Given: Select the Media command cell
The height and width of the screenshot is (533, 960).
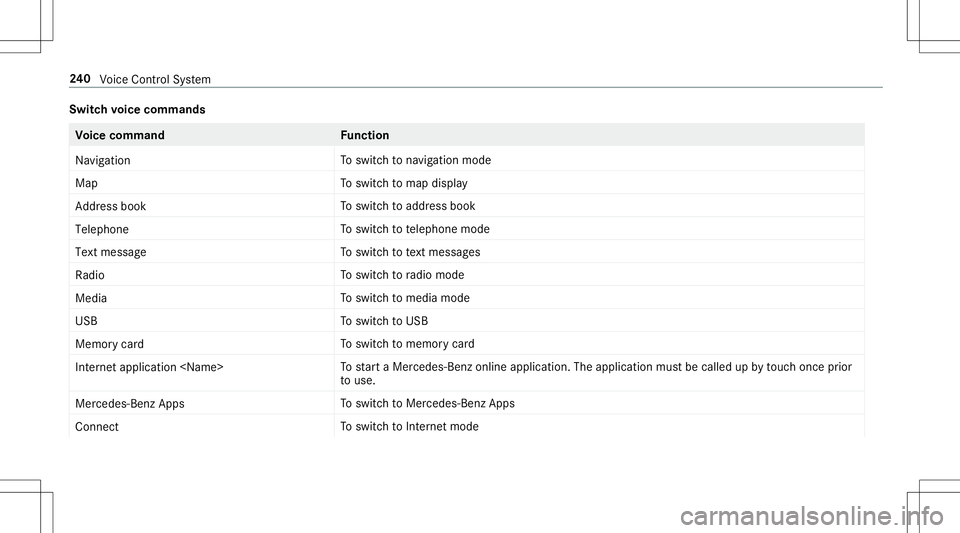Looking at the screenshot, I should [91, 298].
